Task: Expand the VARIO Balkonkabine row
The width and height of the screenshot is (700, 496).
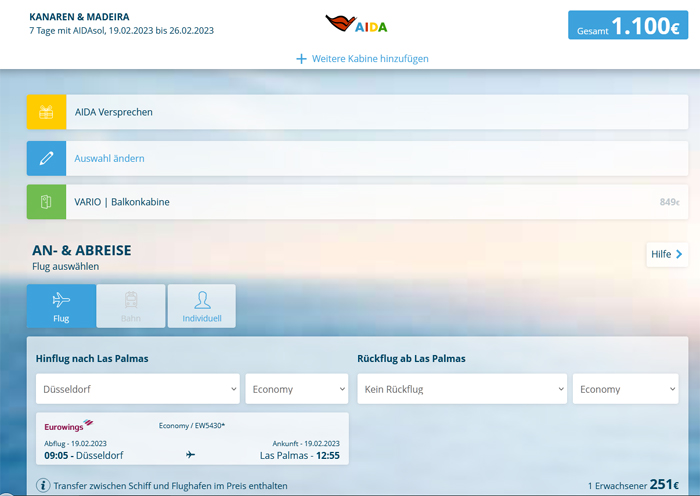Action: click(x=357, y=202)
